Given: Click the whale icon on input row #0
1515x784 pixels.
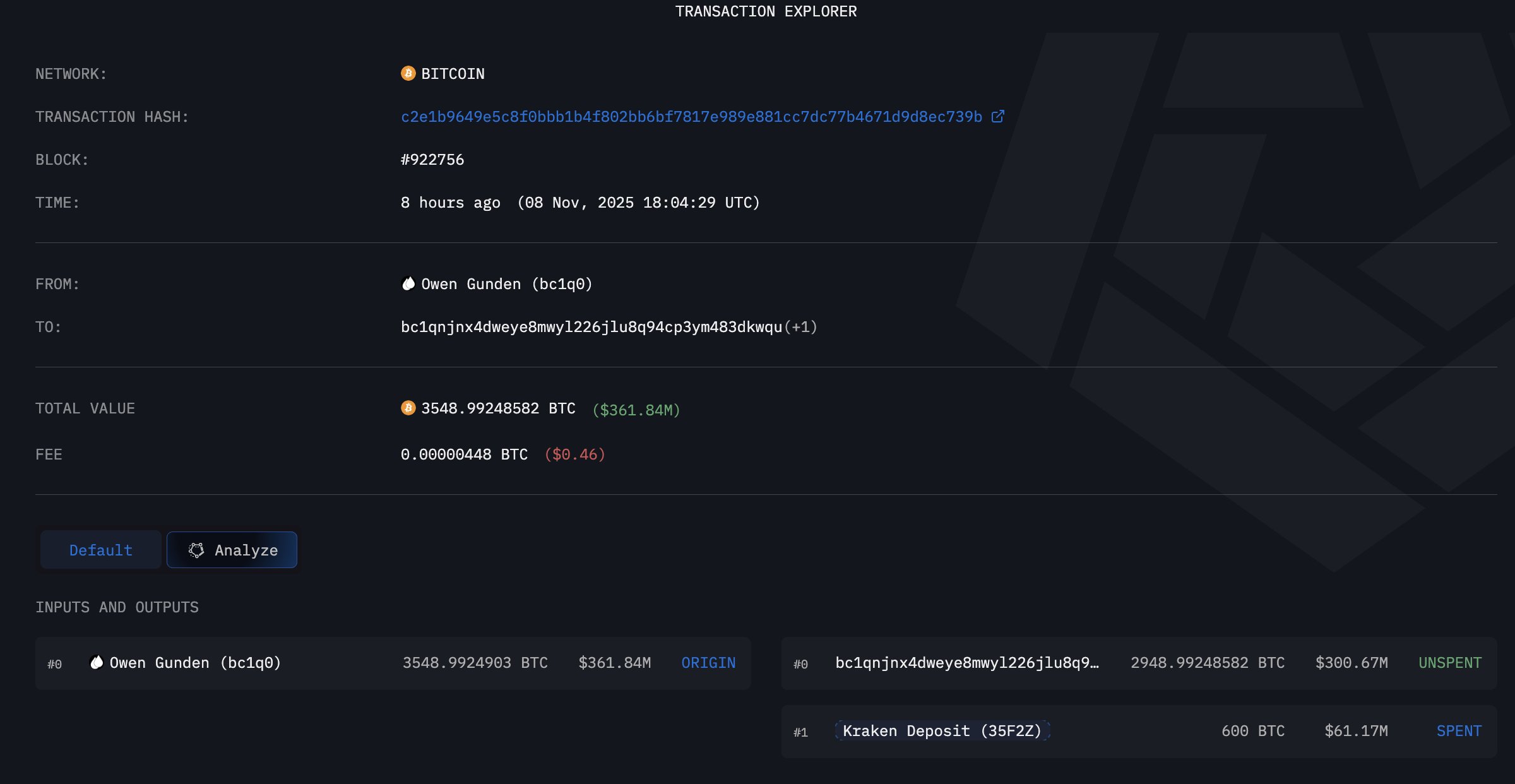Looking at the screenshot, I should point(95,663).
